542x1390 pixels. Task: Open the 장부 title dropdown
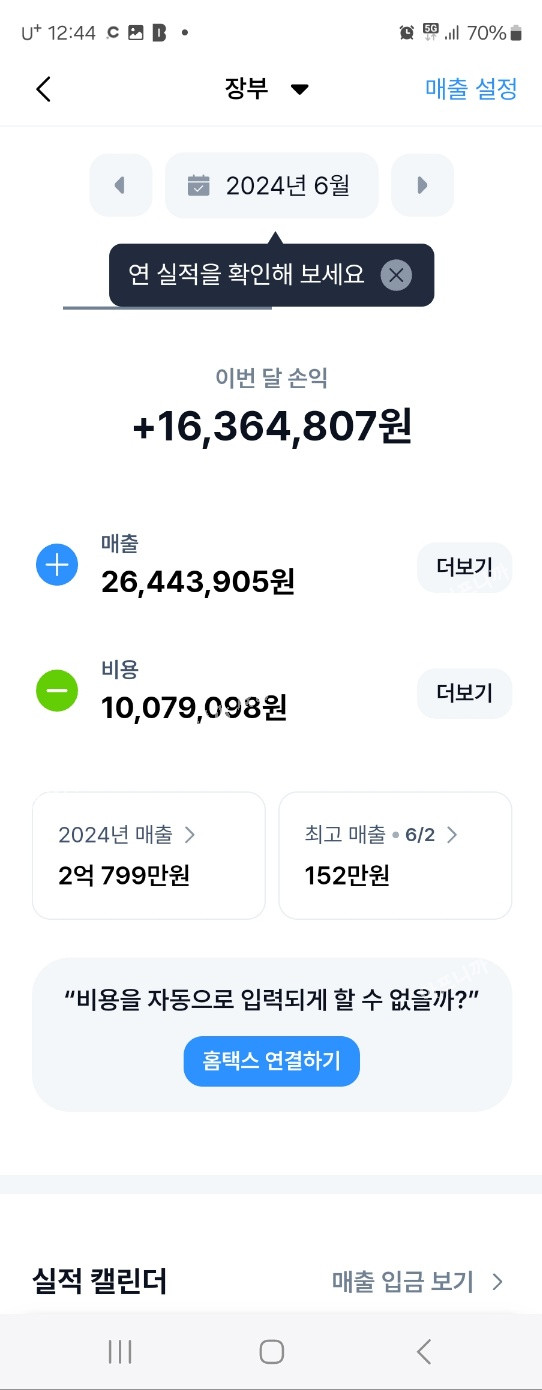pos(267,88)
